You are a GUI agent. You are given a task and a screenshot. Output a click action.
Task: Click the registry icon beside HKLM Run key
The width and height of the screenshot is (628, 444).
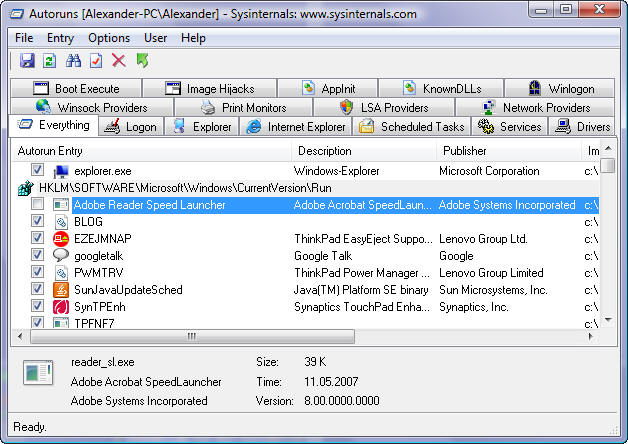(x=26, y=188)
